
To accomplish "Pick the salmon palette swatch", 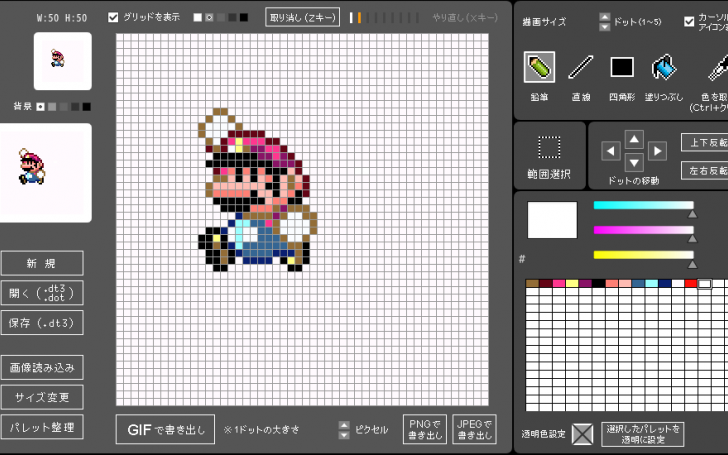I will tap(611, 283).
